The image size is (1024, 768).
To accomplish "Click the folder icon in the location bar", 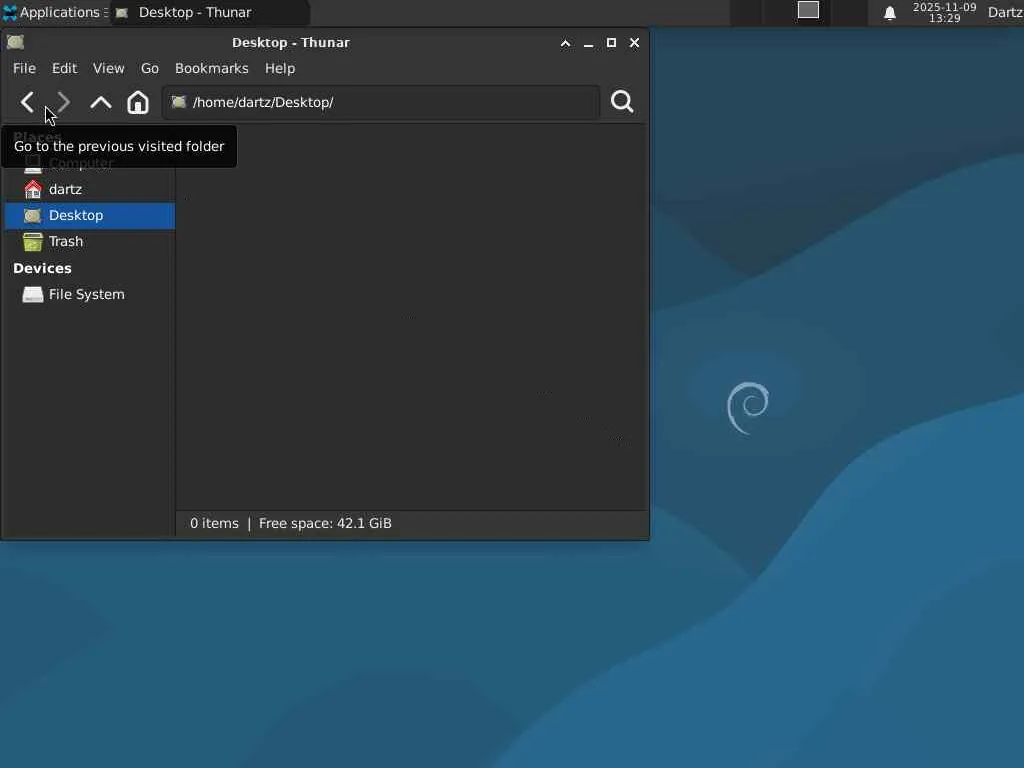I will point(179,102).
